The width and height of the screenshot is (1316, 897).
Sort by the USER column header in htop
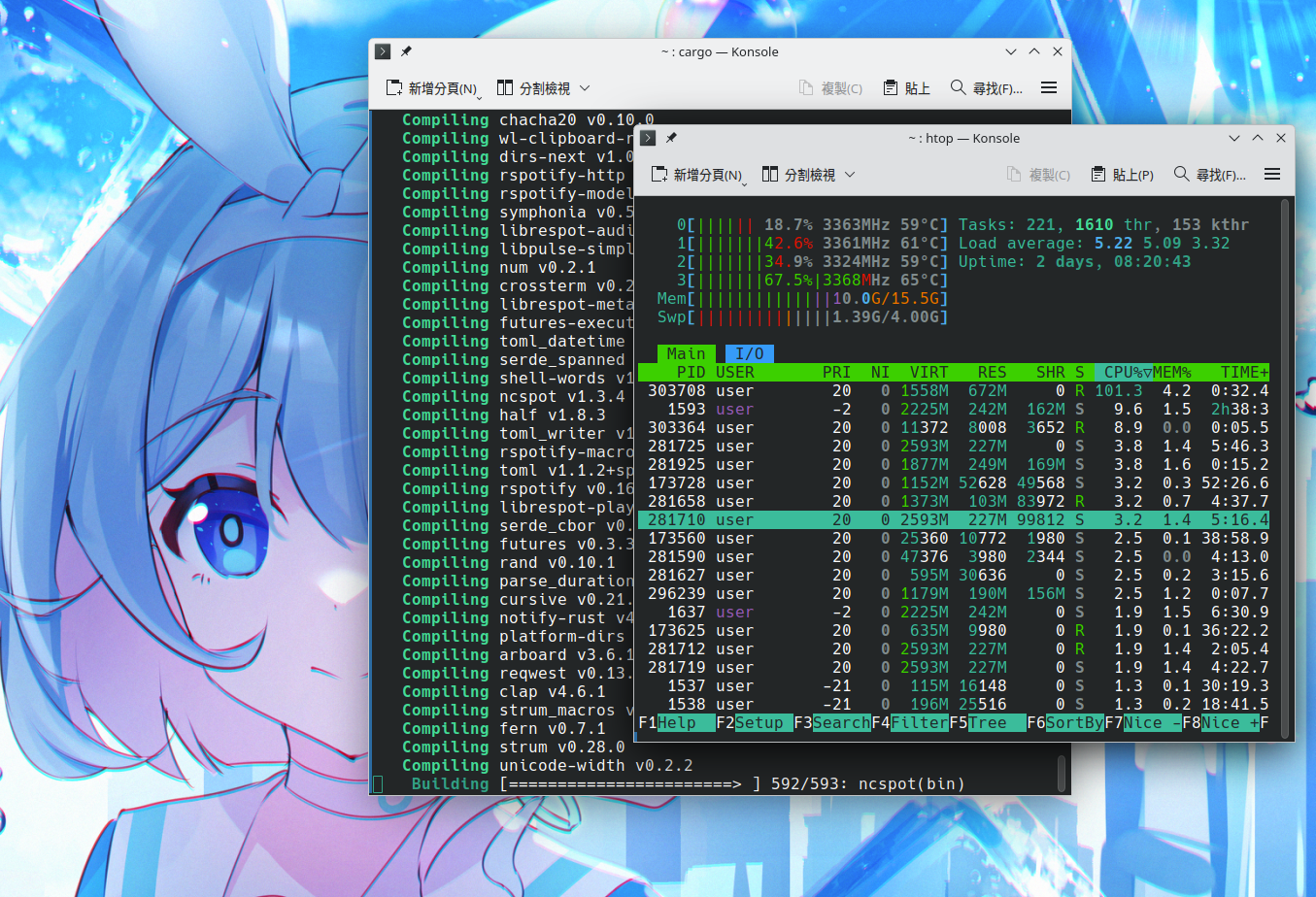(735, 372)
